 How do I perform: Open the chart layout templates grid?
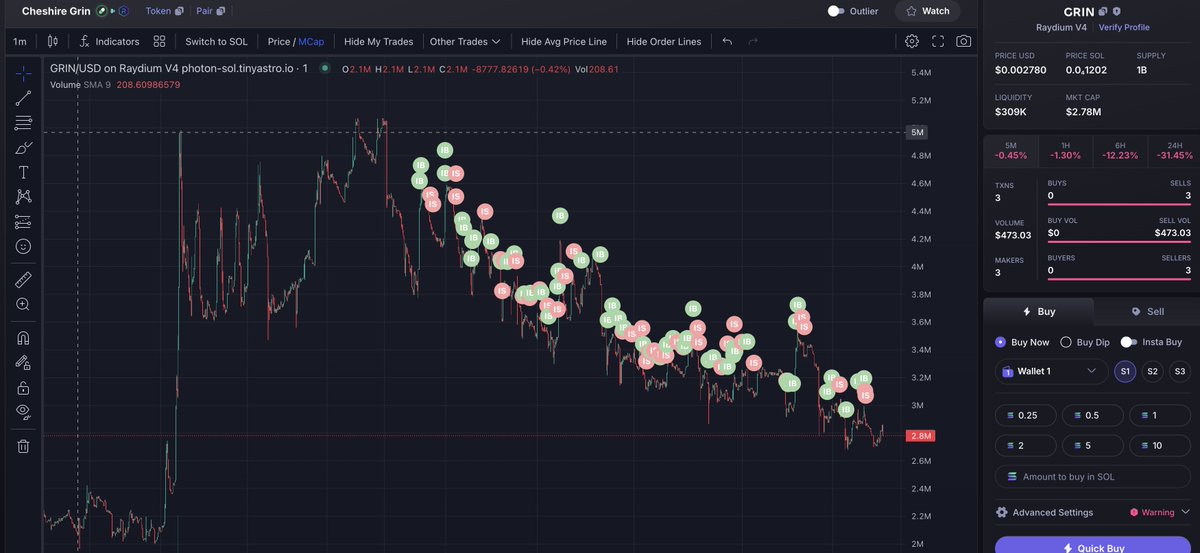click(x=160, y=42)
